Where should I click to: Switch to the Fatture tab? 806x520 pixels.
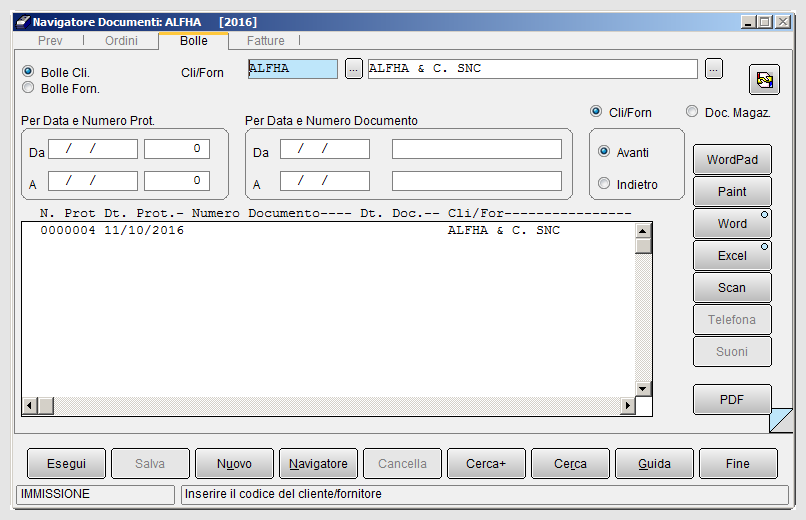pos(265,41)
